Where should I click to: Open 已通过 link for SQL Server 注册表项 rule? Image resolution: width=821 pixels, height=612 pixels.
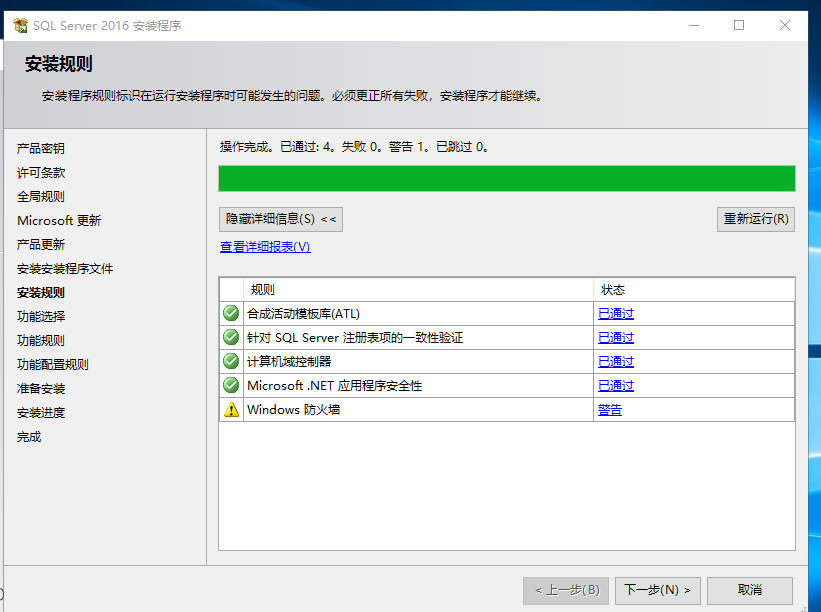[x=616, y=338]
